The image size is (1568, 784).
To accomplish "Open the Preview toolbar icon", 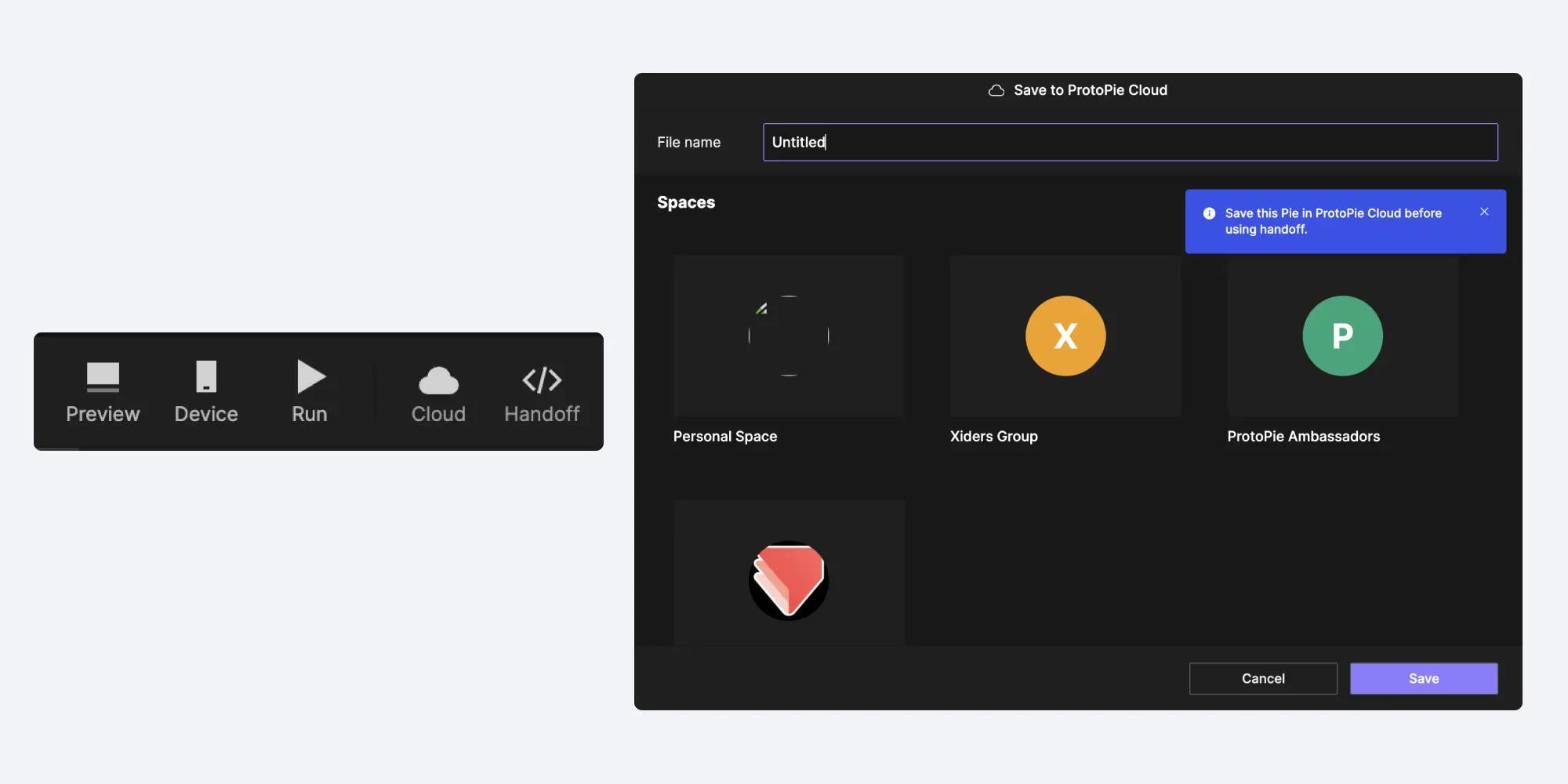I will (103, 377).
